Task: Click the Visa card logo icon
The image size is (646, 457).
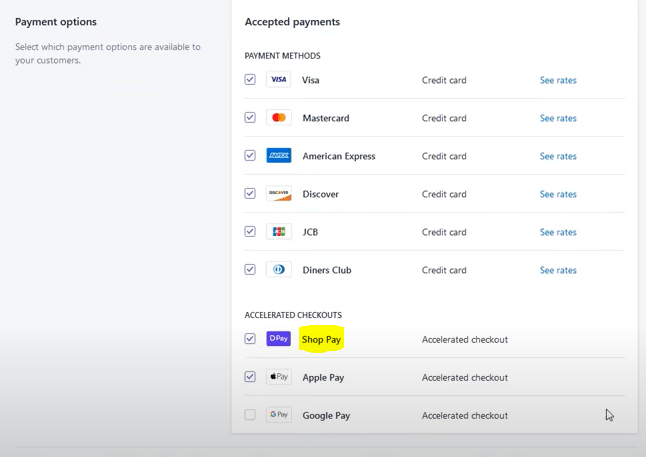Action: [x=279, y=80]
